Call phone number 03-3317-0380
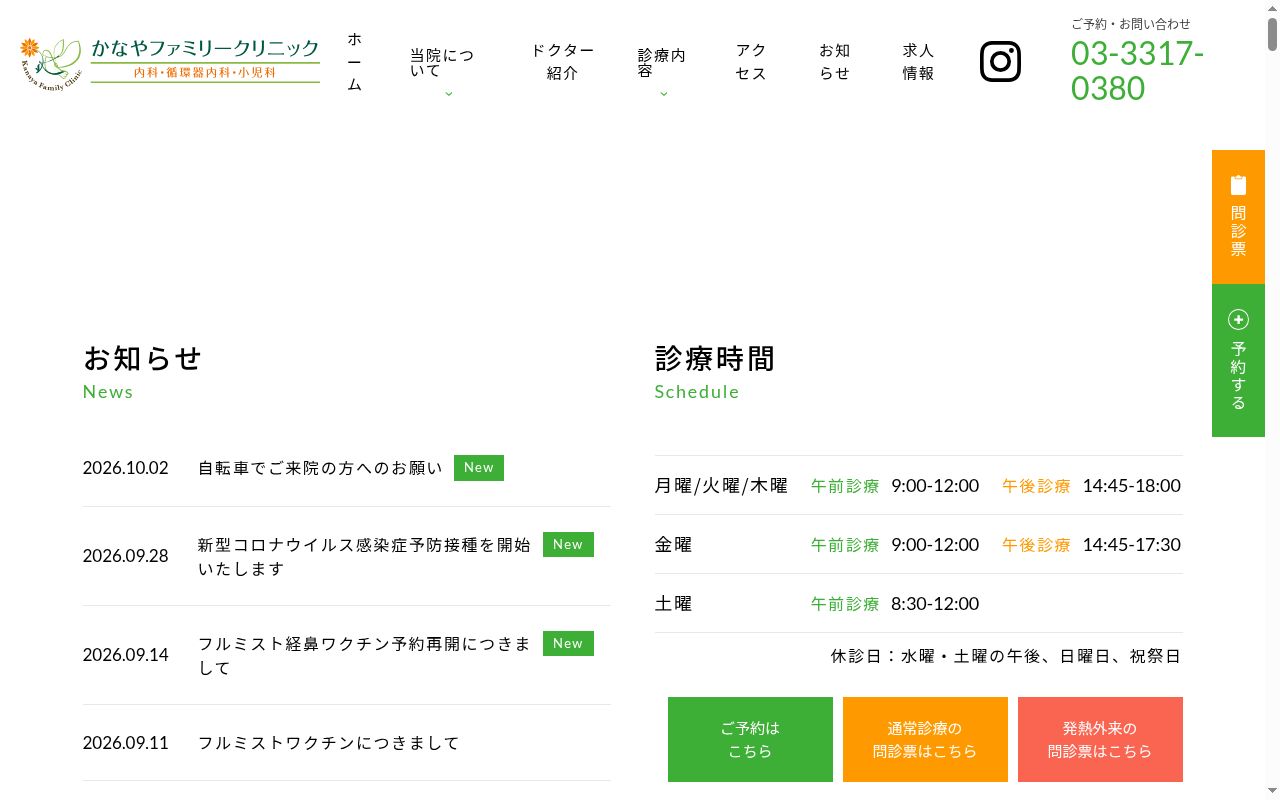The height and width of the screenshot is (800, 1280). point(1137,70)
